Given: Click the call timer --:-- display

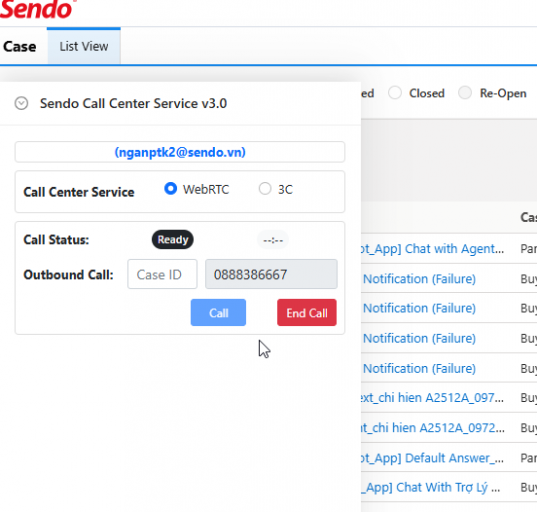Looking at the screenshot, I should [273, 240].
